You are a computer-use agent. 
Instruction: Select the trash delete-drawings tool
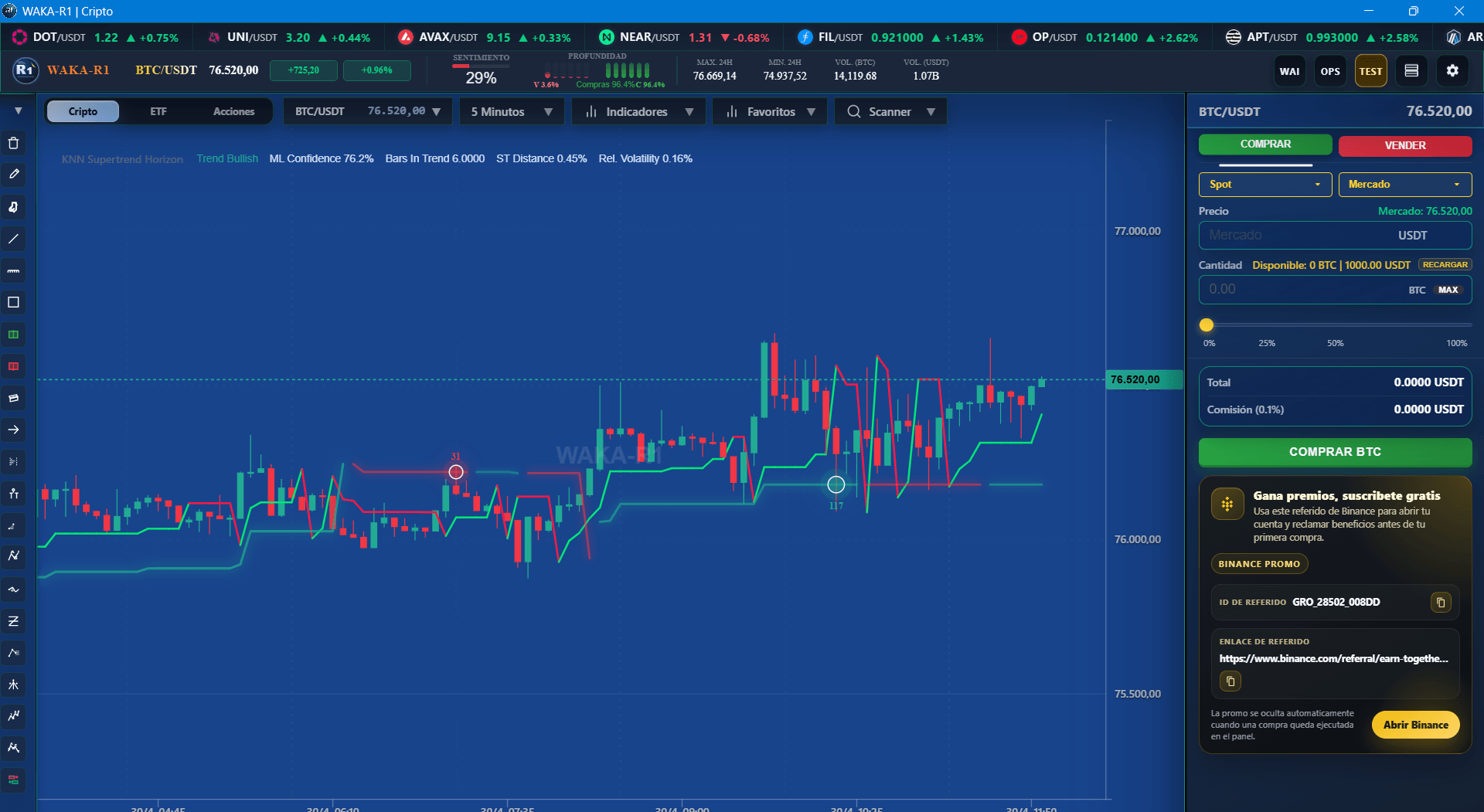(13, 143)
